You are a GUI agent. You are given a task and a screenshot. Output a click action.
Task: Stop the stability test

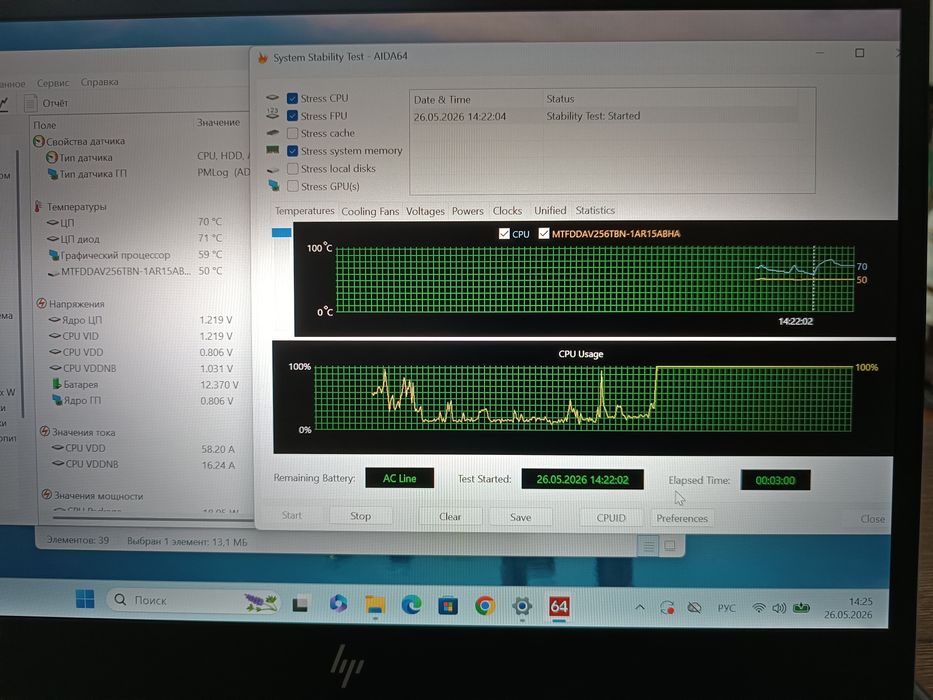tap(361, 516)
